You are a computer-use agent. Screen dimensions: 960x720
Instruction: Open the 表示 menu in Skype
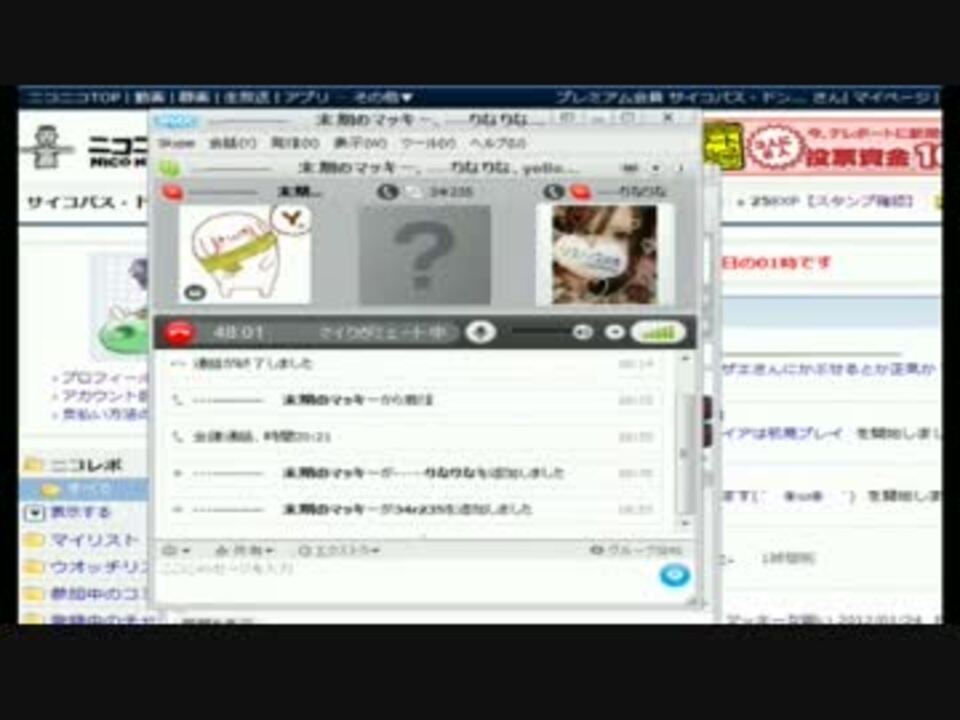(360, 143)
